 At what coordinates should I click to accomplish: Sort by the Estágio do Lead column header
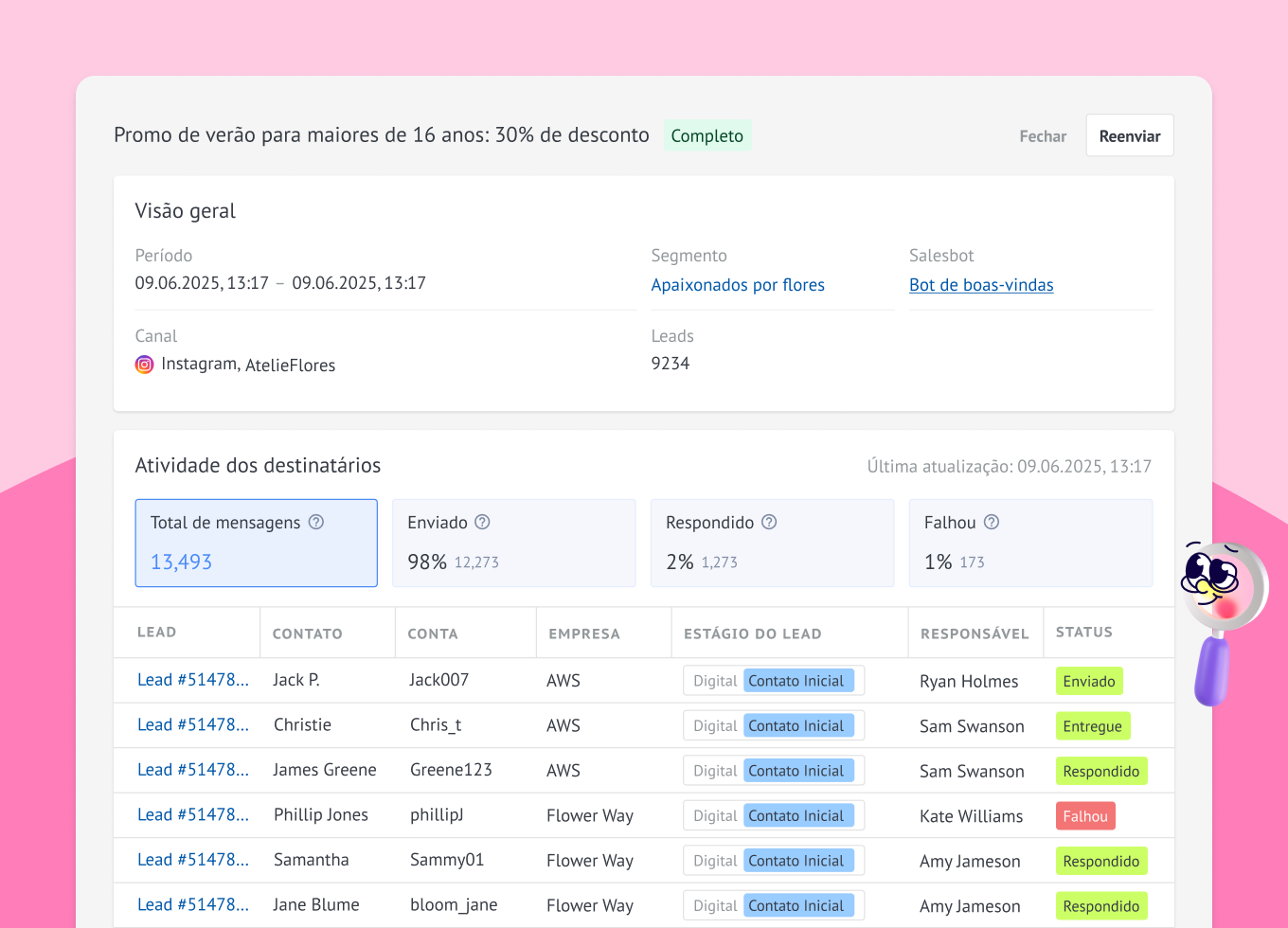[x=752, y=634]
